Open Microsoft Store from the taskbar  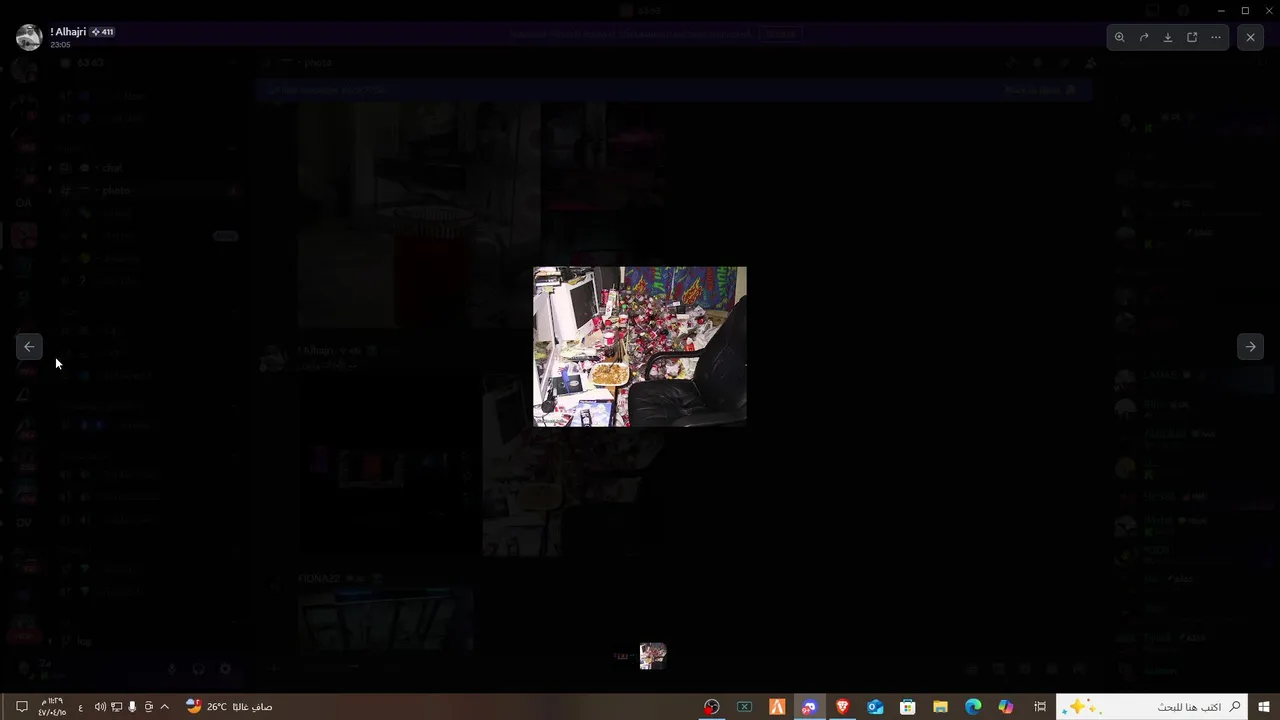pyautogui.click(x=907, y=707)
